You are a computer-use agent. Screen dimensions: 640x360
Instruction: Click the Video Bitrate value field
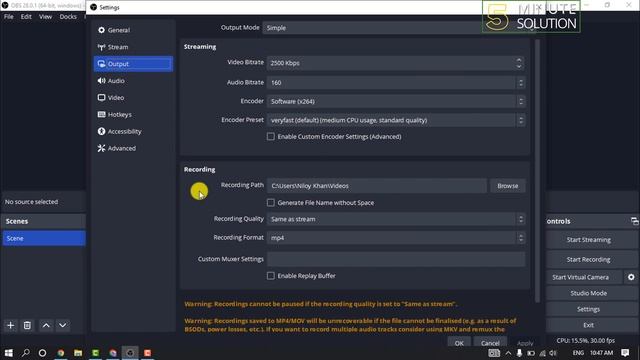click(391, 63)
